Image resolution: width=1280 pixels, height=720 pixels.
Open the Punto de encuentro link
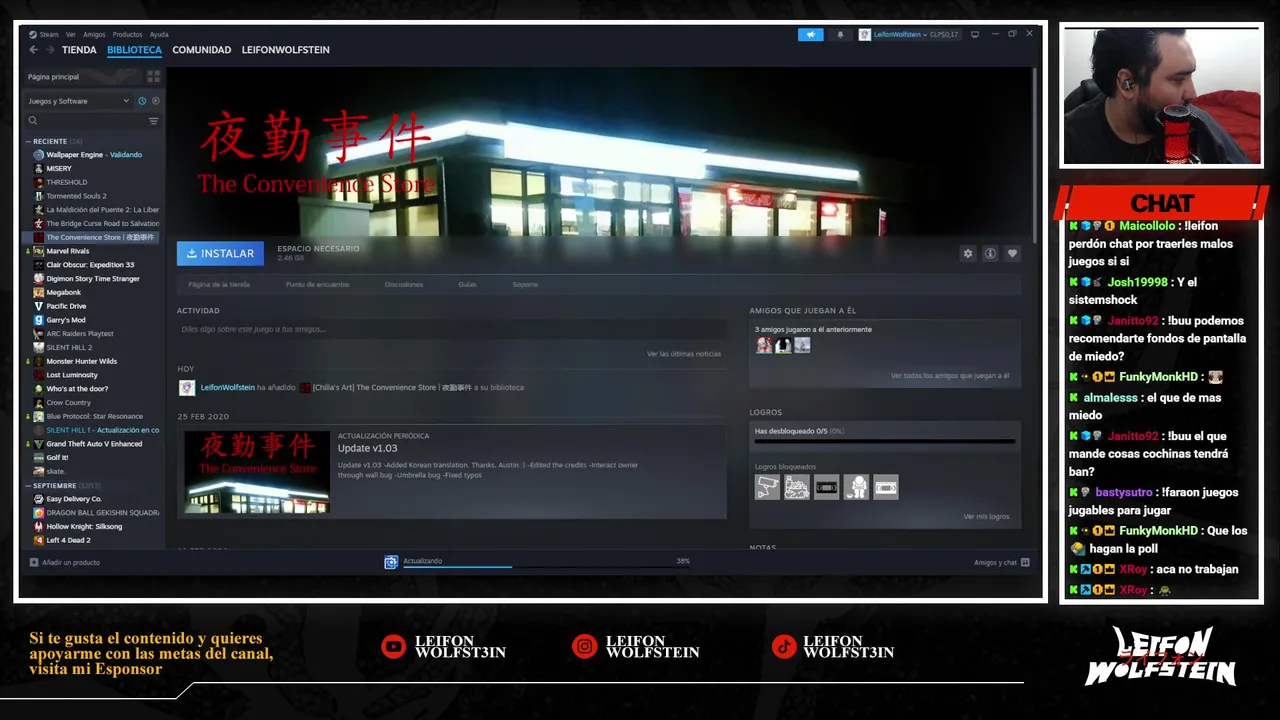coord(317,285)
